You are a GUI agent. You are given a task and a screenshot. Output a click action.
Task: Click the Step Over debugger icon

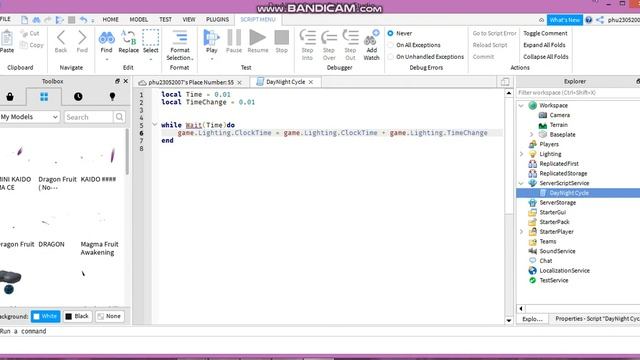[x=329, y=38]
